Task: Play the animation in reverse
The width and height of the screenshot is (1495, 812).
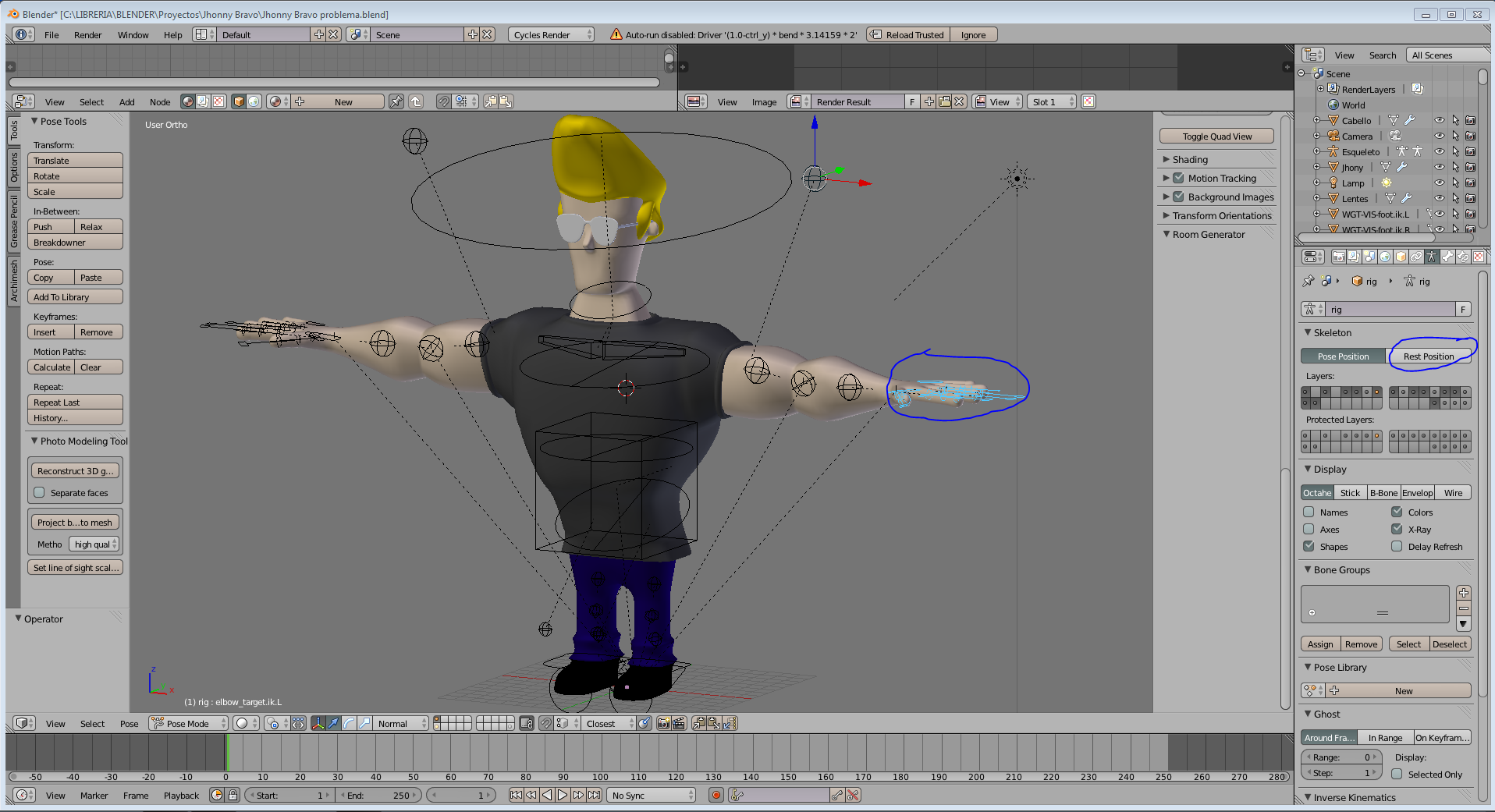Action: (547, 795)
